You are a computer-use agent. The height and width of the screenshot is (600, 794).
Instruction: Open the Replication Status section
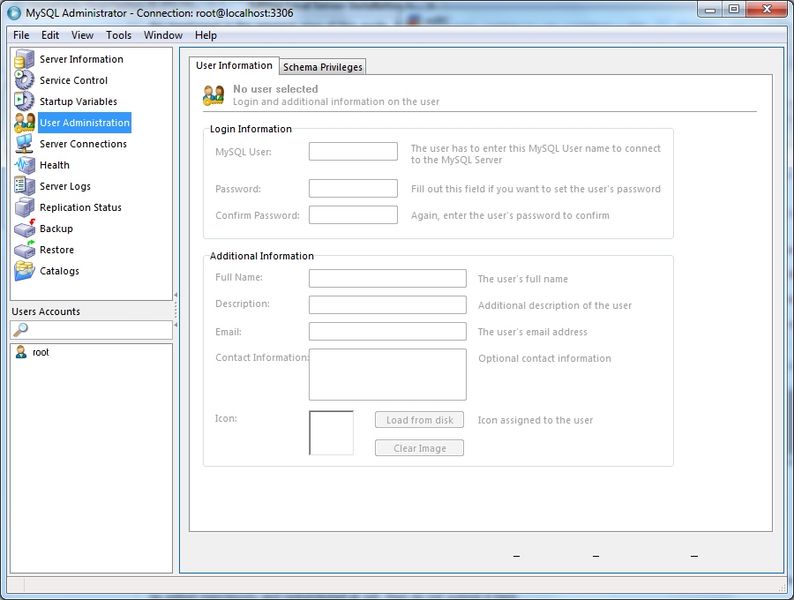(x=81, y=207)
